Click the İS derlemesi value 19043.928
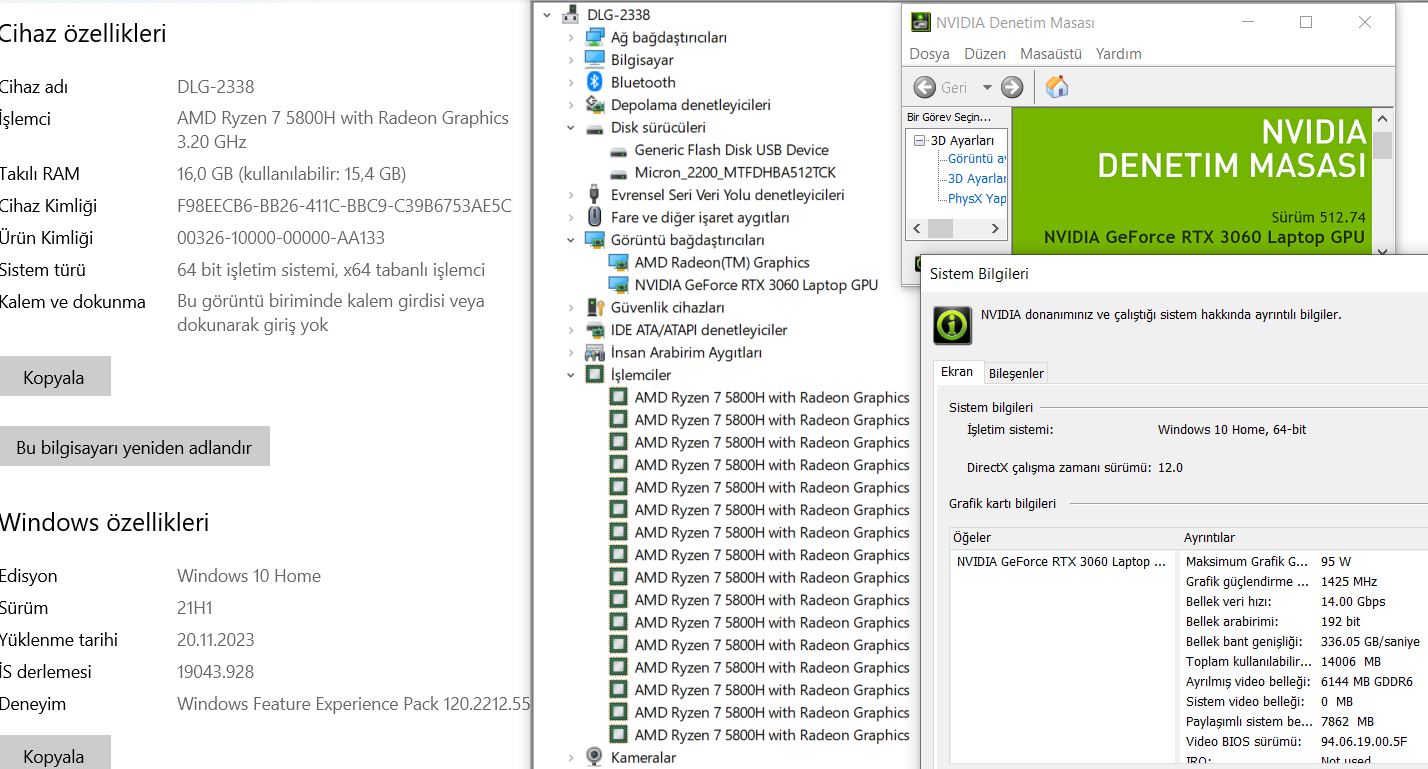1428x769 pixels. [x=215, y=672]
